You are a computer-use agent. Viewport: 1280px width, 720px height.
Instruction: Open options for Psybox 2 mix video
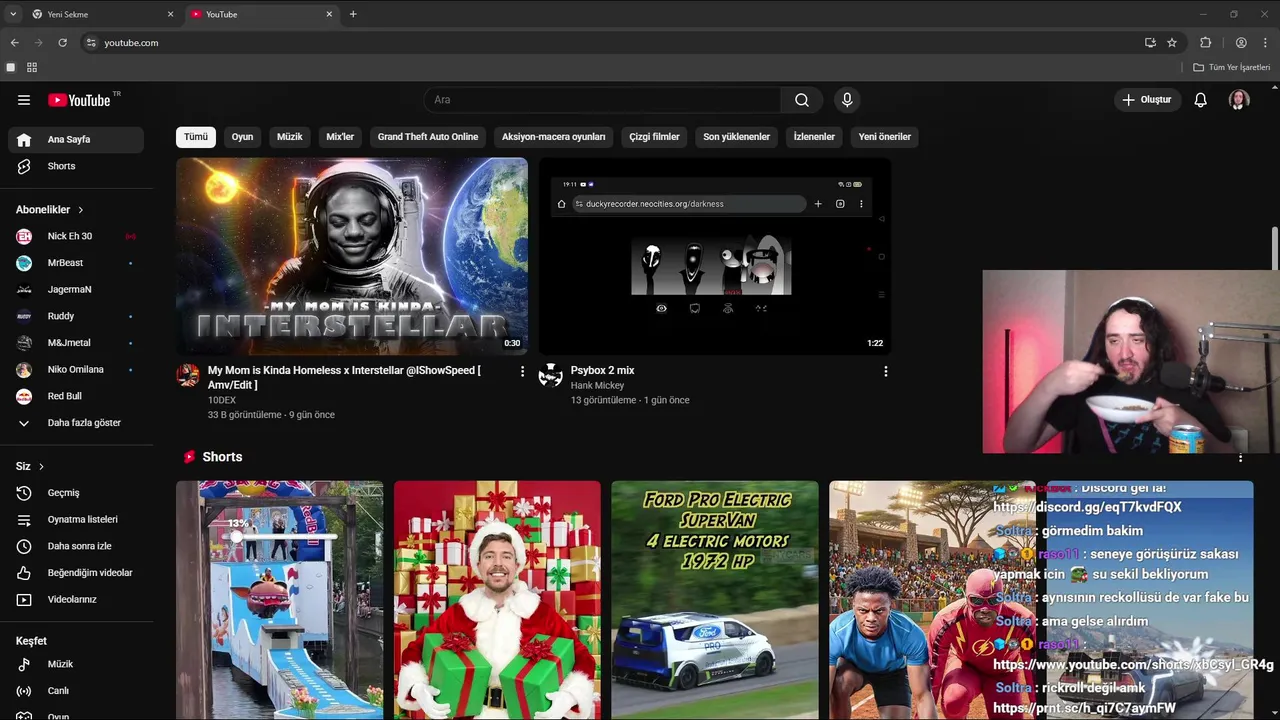[x=885, y=371]
